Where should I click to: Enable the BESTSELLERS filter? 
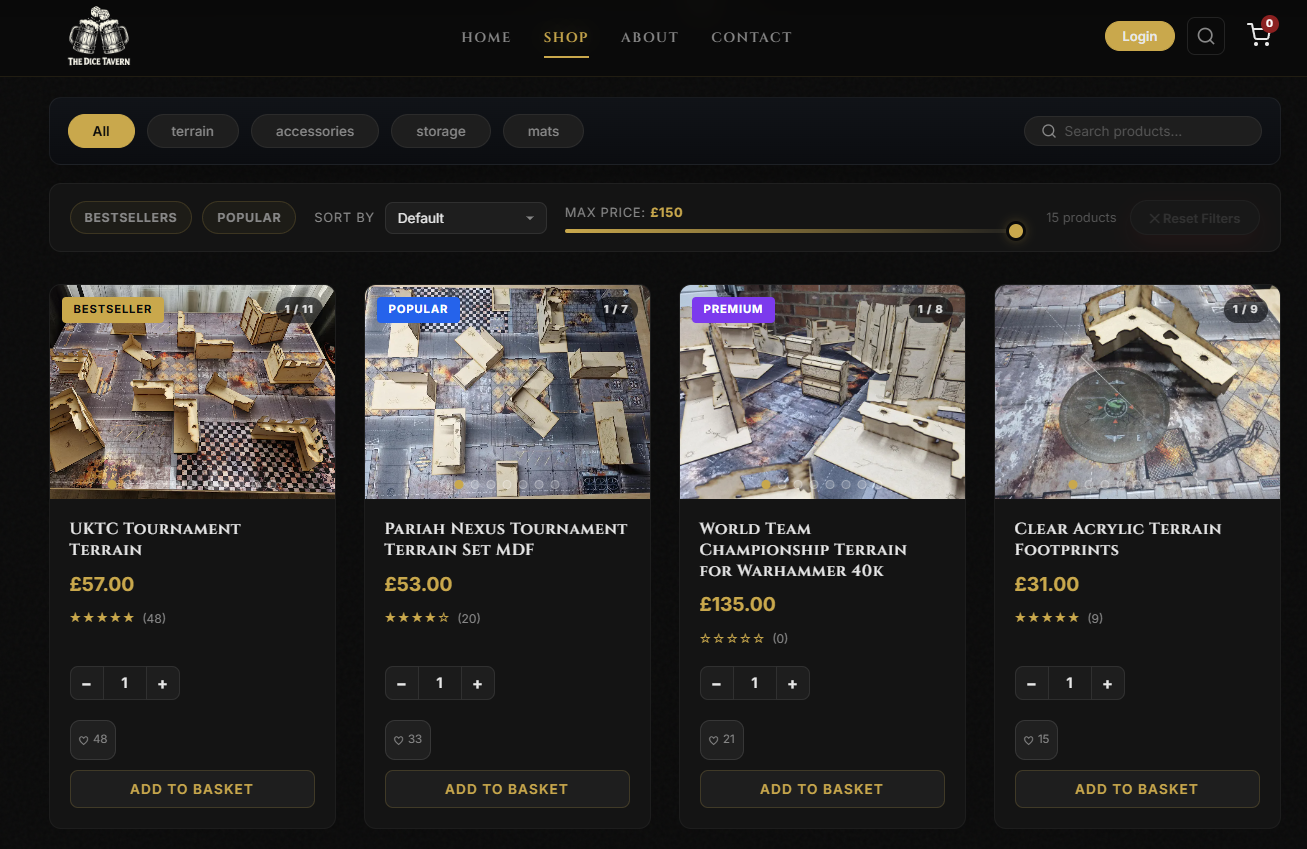[130, 217]
